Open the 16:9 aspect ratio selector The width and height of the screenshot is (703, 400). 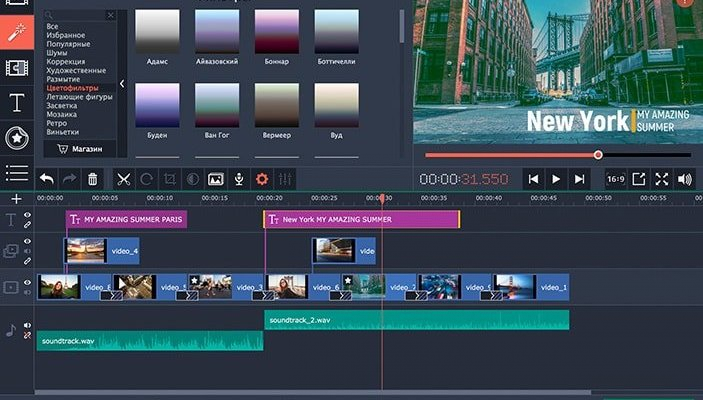pos(615,179)
